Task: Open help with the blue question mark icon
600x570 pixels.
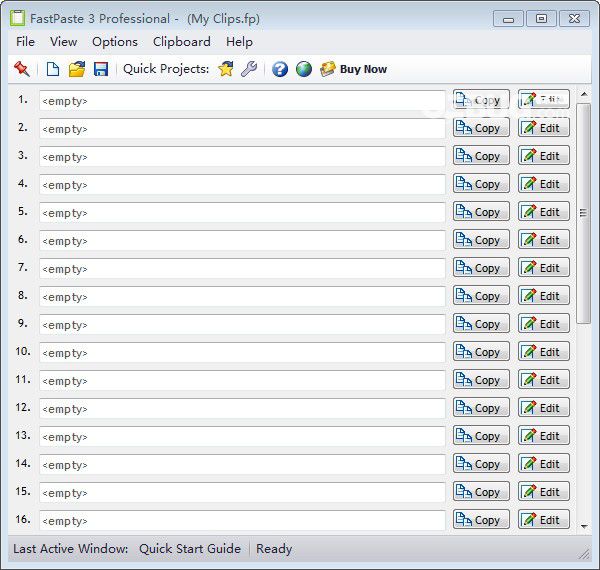Action: [x=280, y=69]
